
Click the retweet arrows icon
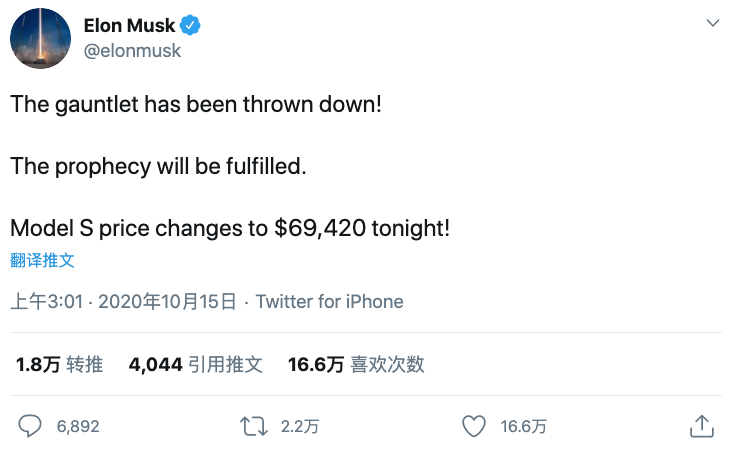pos(255,426)
